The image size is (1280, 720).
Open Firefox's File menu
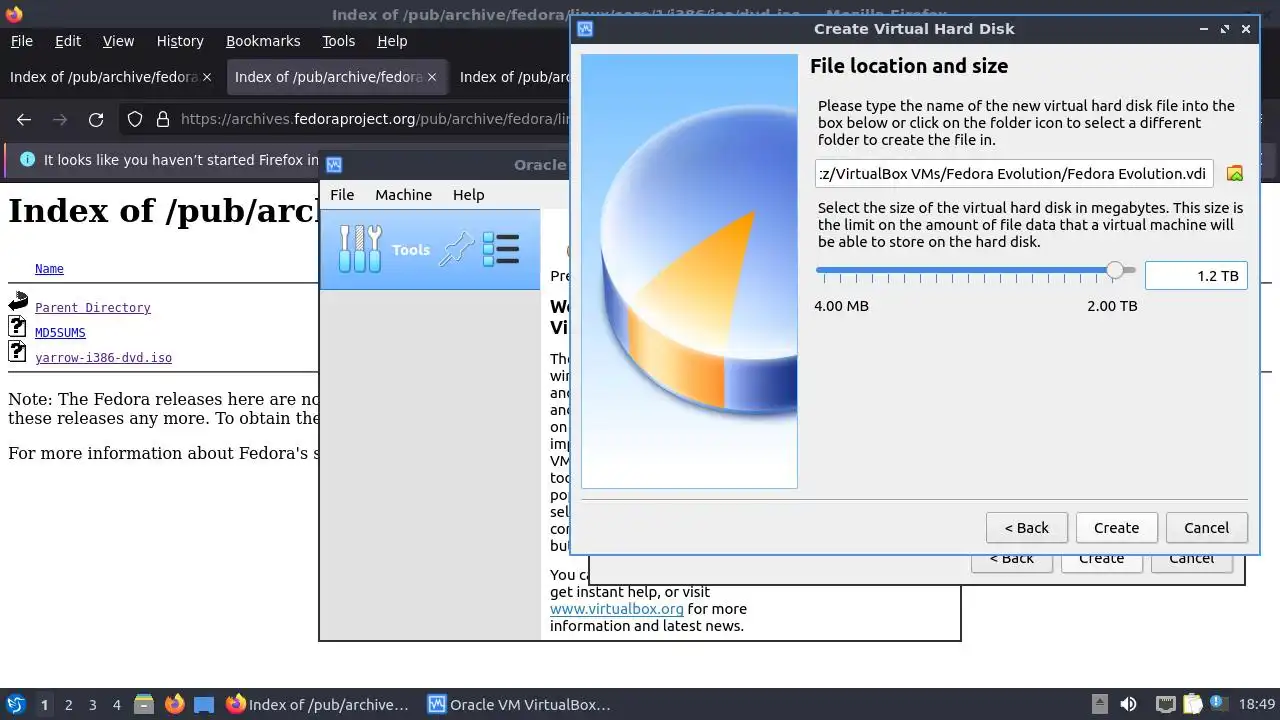[21, 41]
